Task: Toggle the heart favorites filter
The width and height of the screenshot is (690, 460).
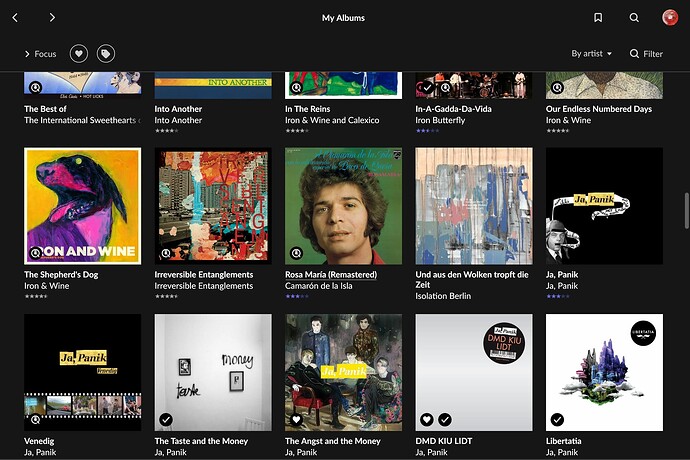Action: coord(79,54)
